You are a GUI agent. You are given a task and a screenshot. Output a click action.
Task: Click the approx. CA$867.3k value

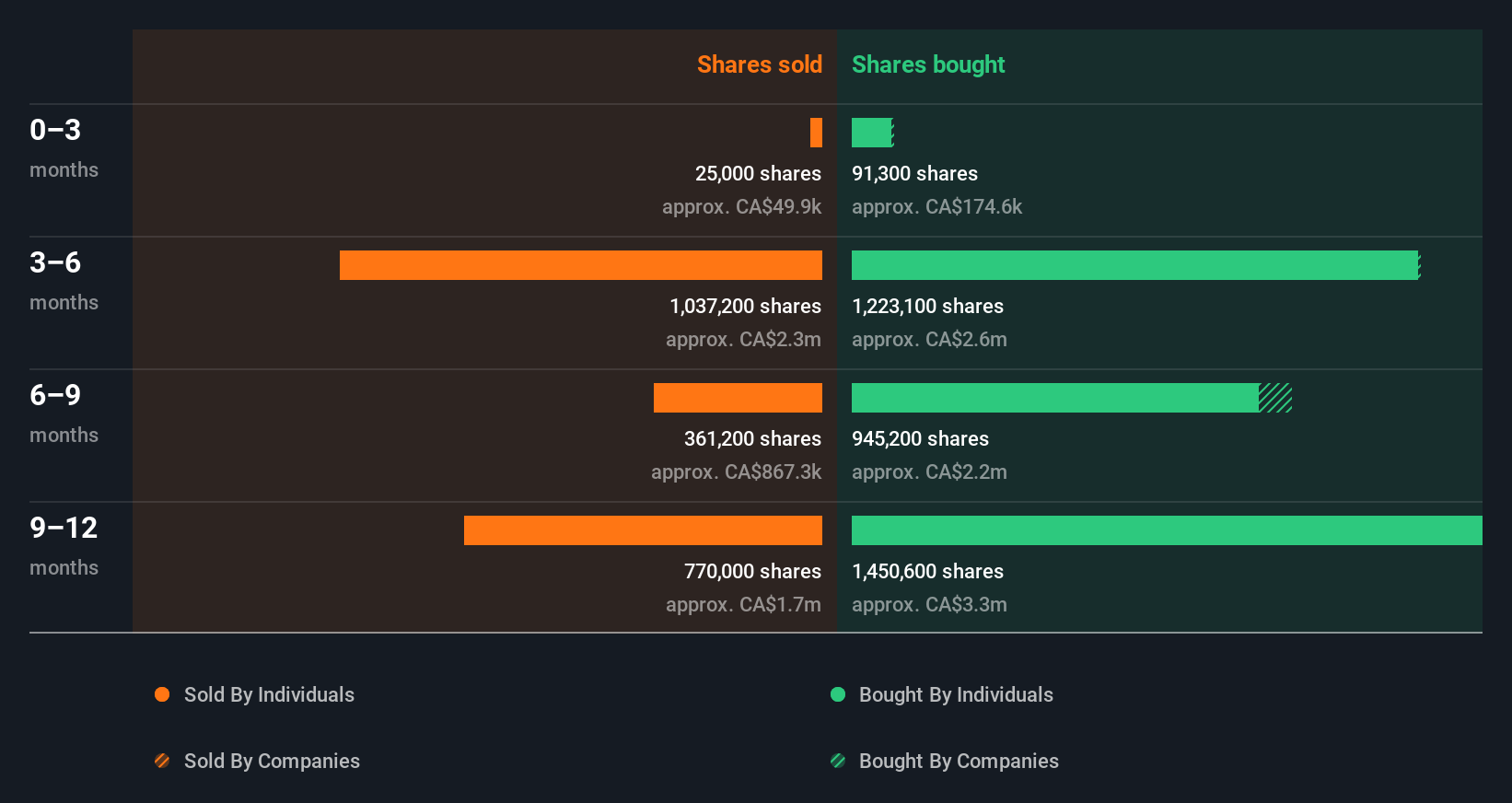[x=736, y=471]
